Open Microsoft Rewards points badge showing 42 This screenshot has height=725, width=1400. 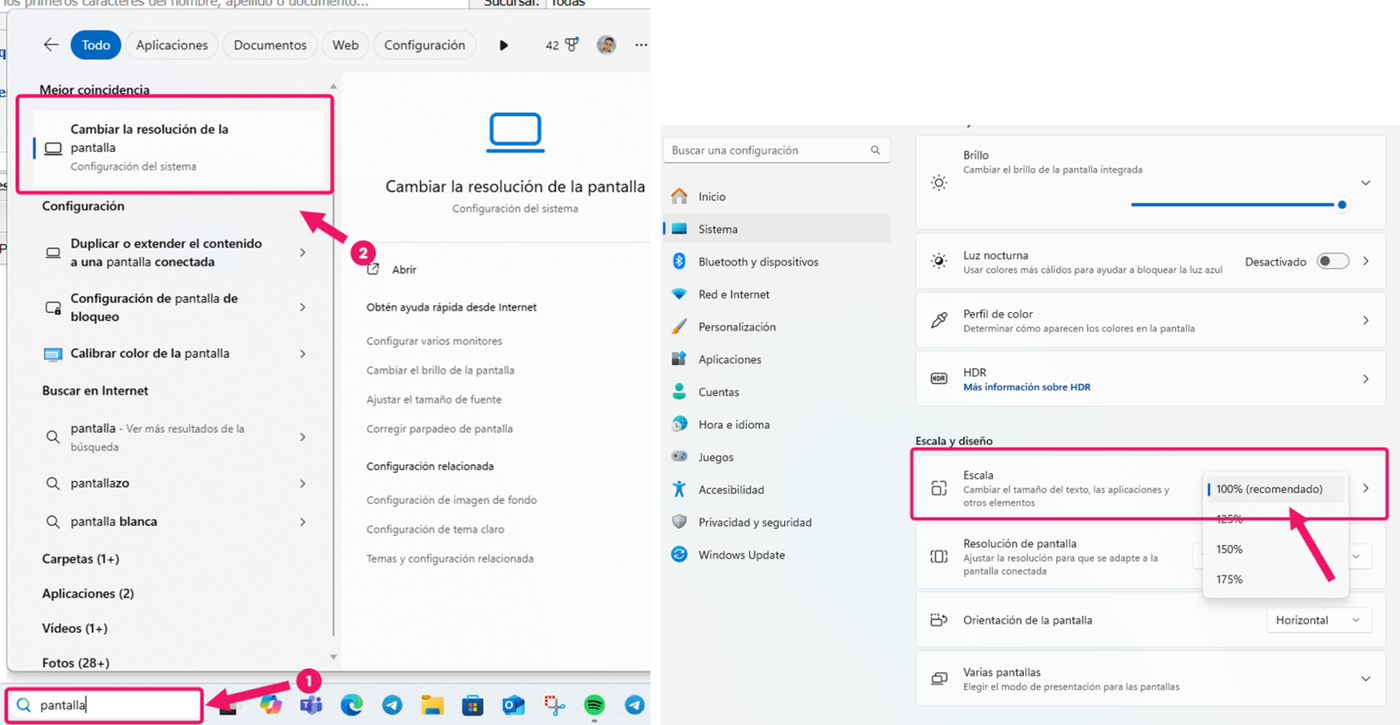click(562, 45)
